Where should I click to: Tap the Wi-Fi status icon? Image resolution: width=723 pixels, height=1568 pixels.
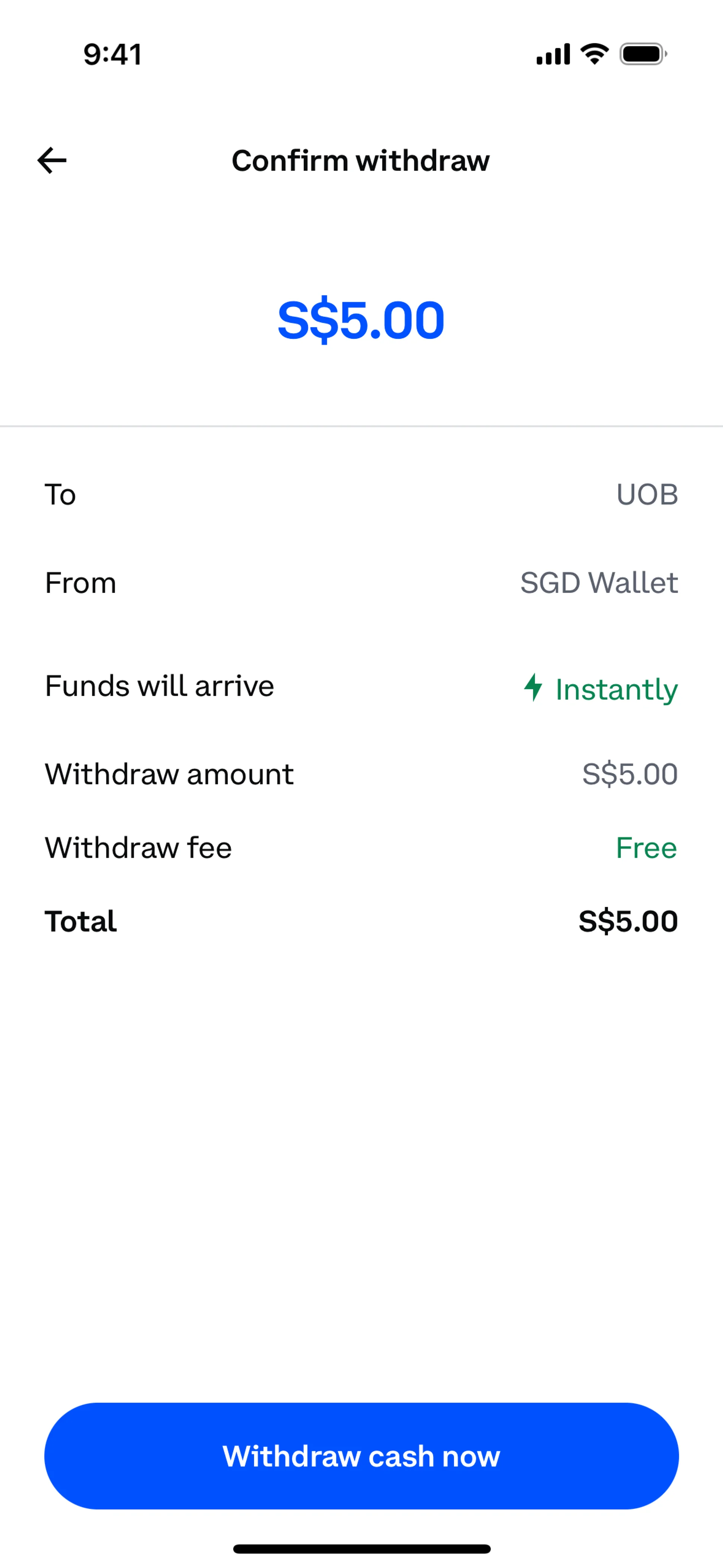(x=595, y=54)
